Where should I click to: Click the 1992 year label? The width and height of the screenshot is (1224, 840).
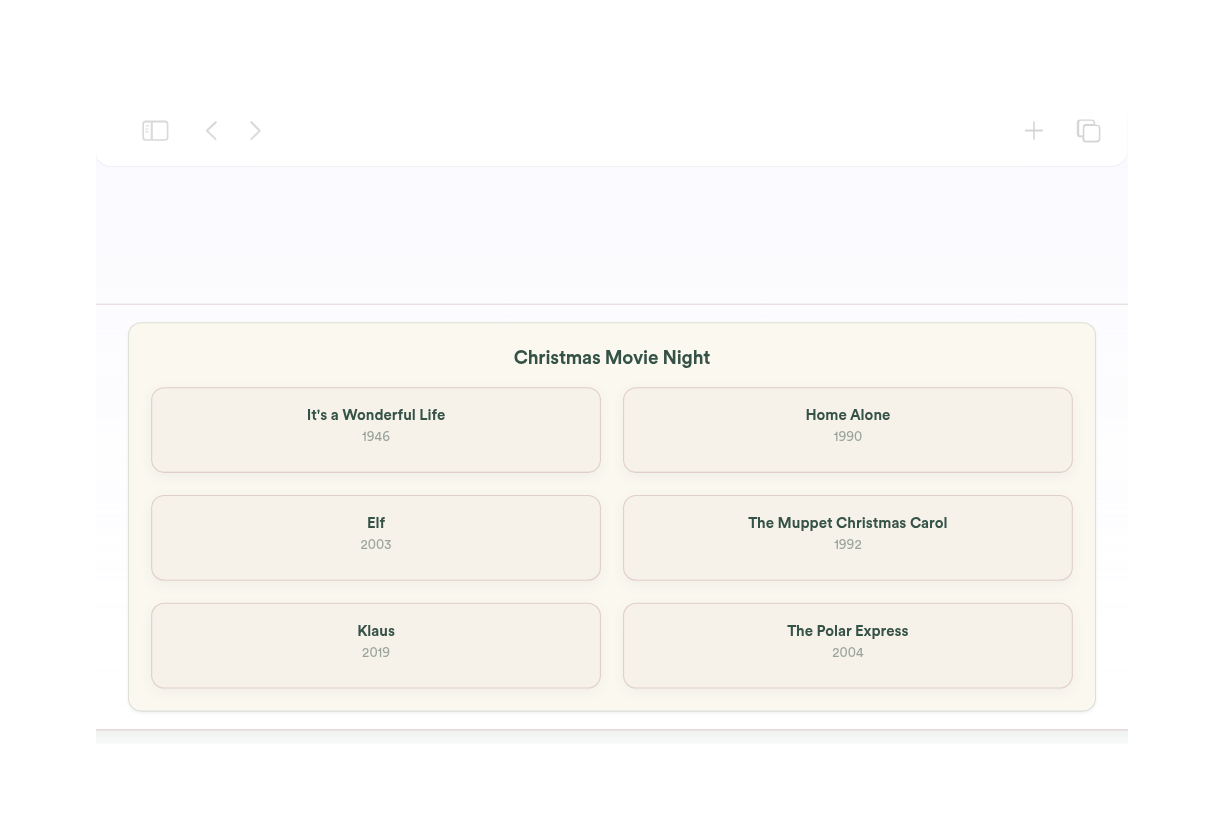(x=848, y=545)
